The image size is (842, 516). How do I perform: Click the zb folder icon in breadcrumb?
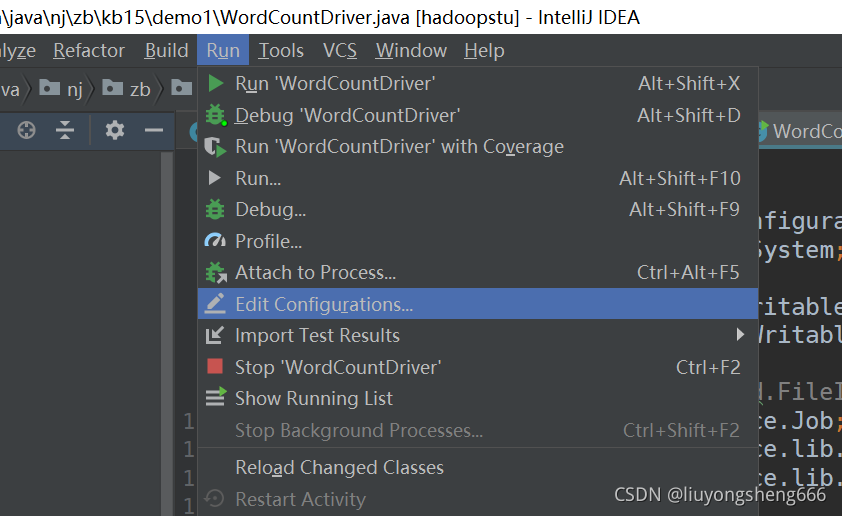click(x=113, y=87)
